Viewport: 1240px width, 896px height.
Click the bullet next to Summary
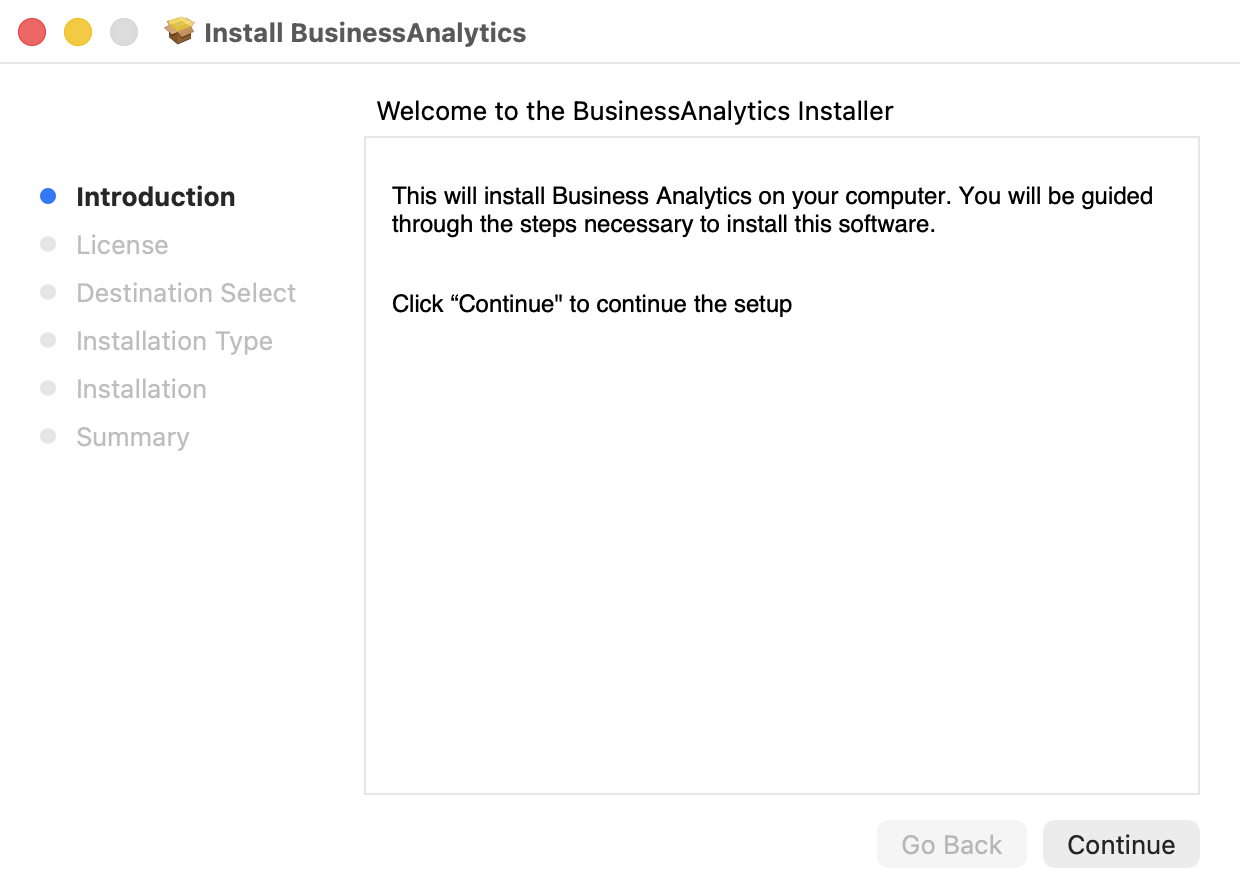(48, 436)
